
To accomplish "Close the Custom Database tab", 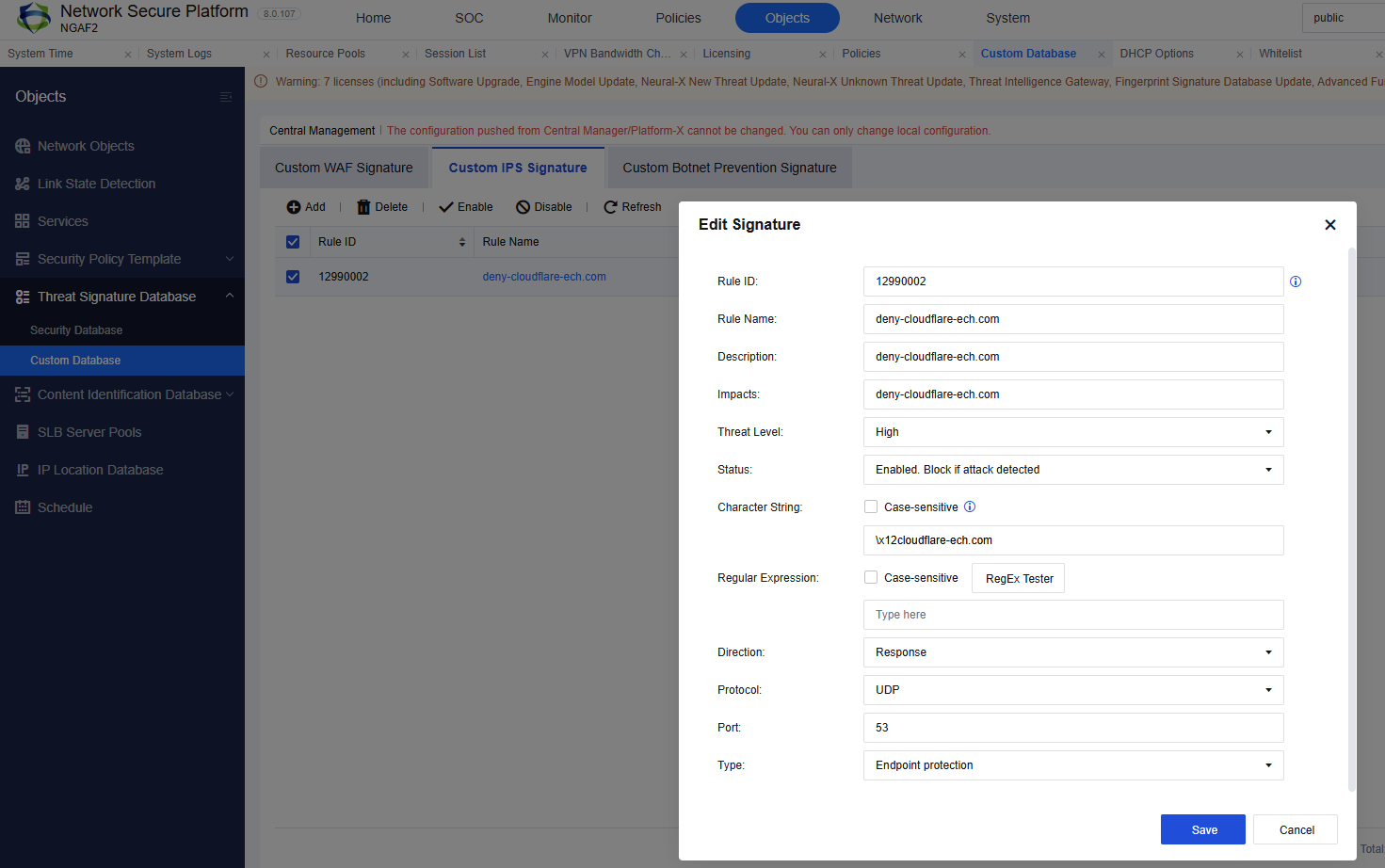I will click(x=1102, y=55).
